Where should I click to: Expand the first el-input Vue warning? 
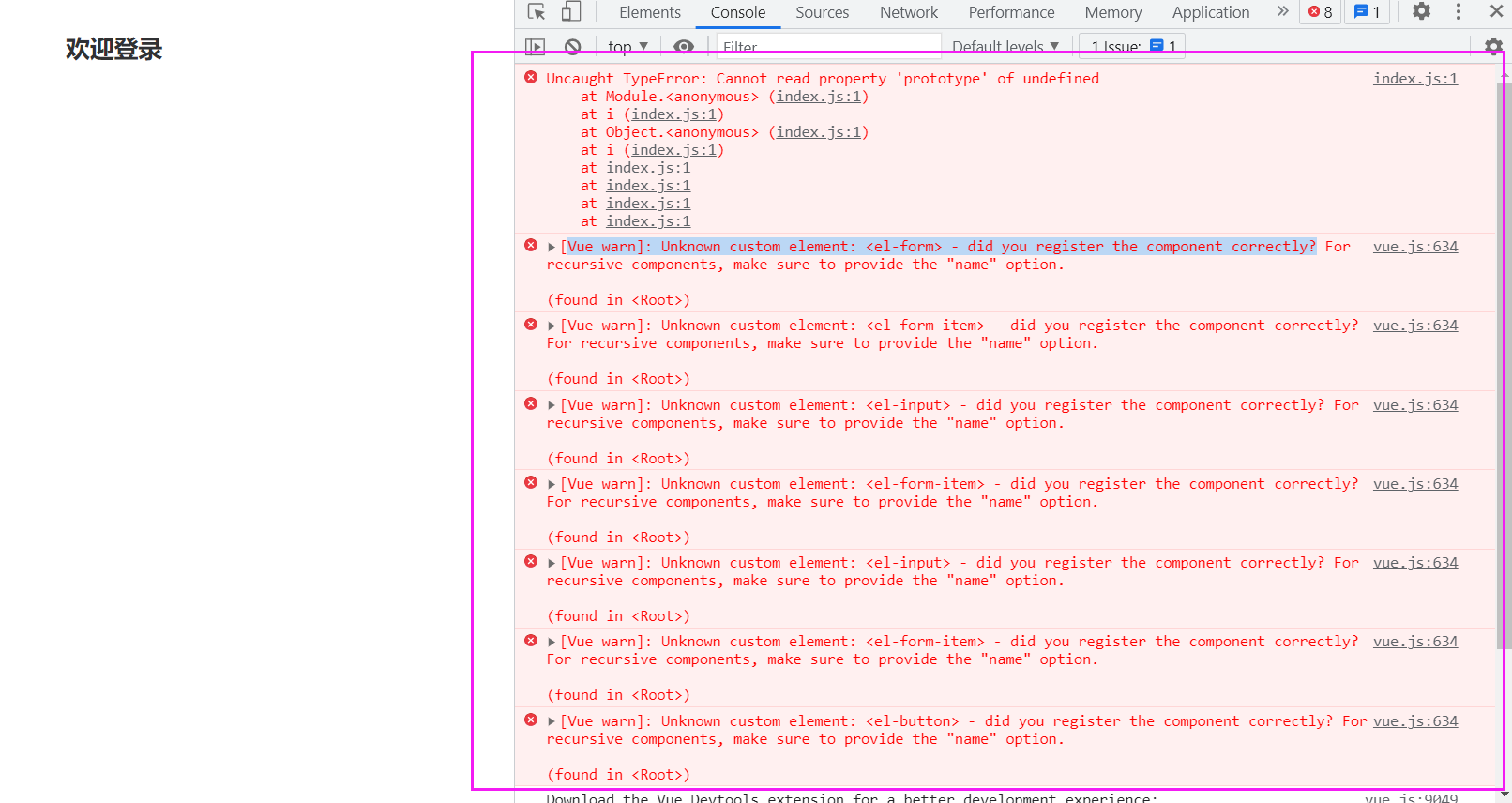pyautogui.click(x=552, y=406)
